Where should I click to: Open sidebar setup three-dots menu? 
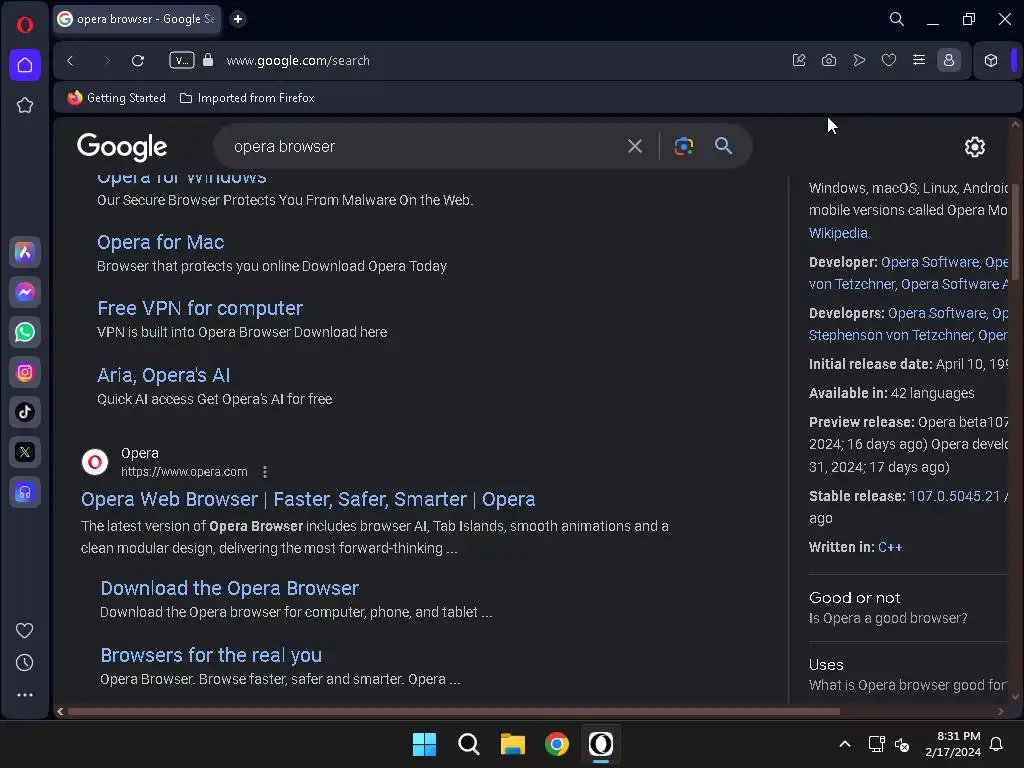point(25,695)
